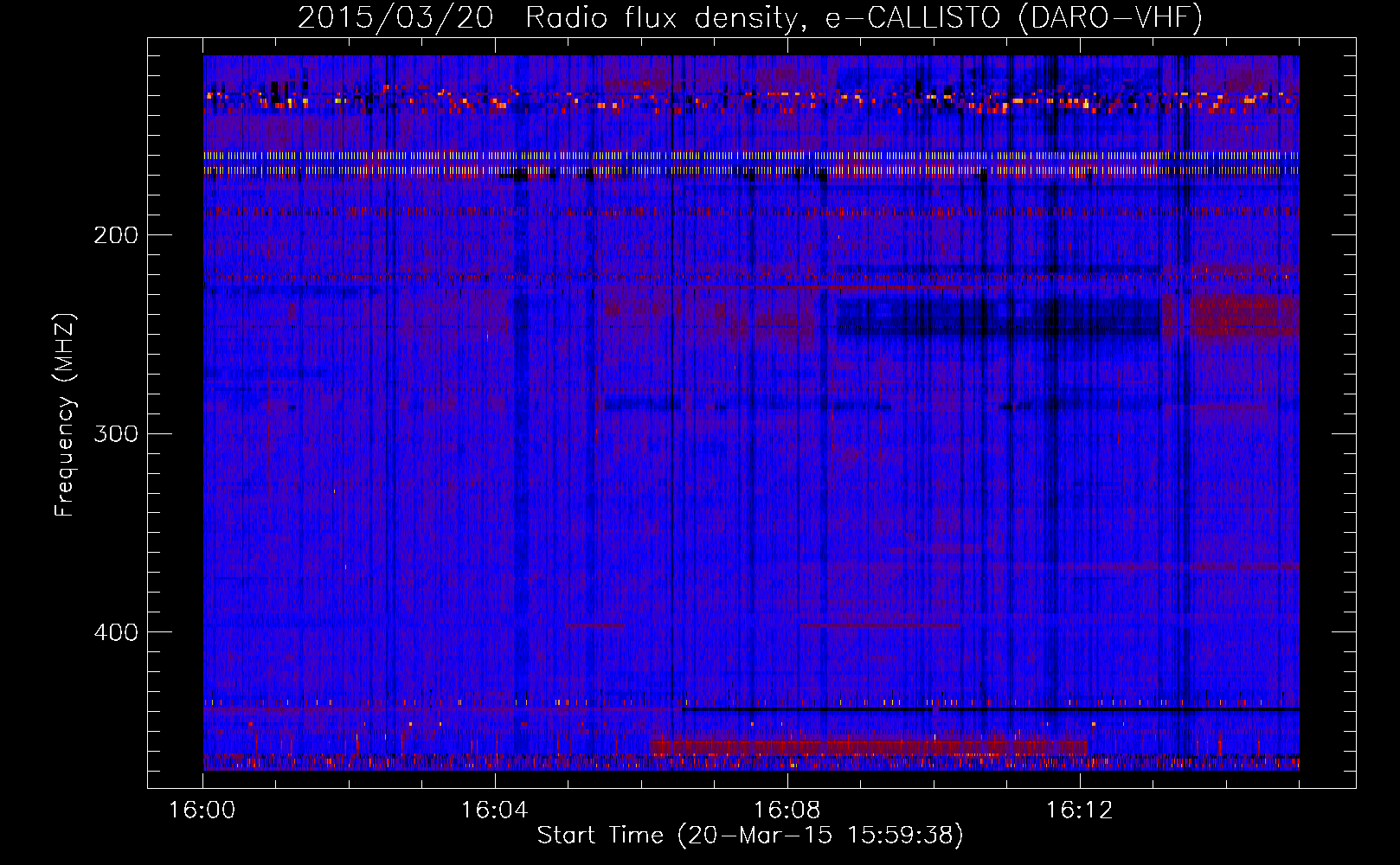Click the 300 frequency tick label

(116, 433)
